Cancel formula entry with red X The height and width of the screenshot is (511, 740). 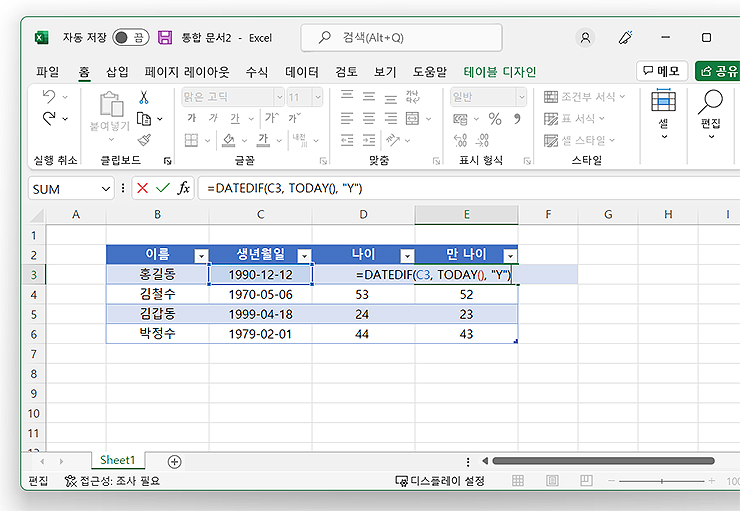(x=142, y=188)
